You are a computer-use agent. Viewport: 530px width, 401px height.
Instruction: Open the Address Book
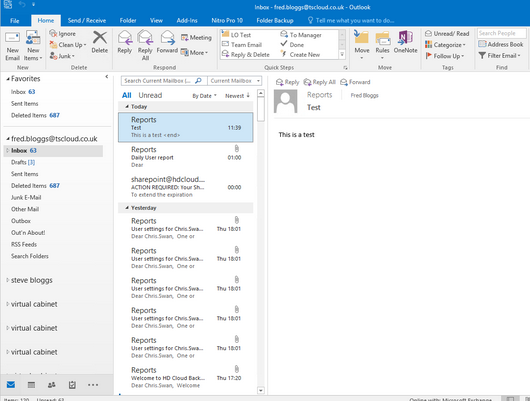pyautogui.click(x=501, y=44)
